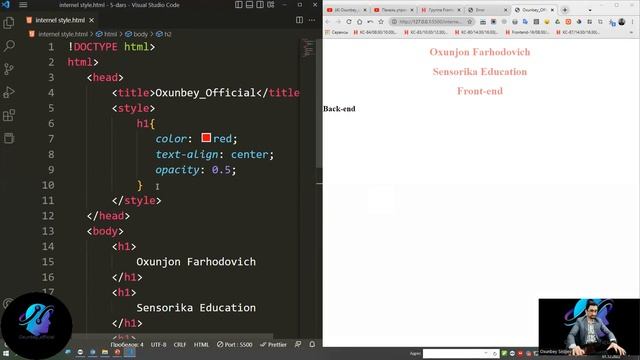Click the Oxunjon Farhodovich heading in browser
640x360 pixels.
coord(480,52)
